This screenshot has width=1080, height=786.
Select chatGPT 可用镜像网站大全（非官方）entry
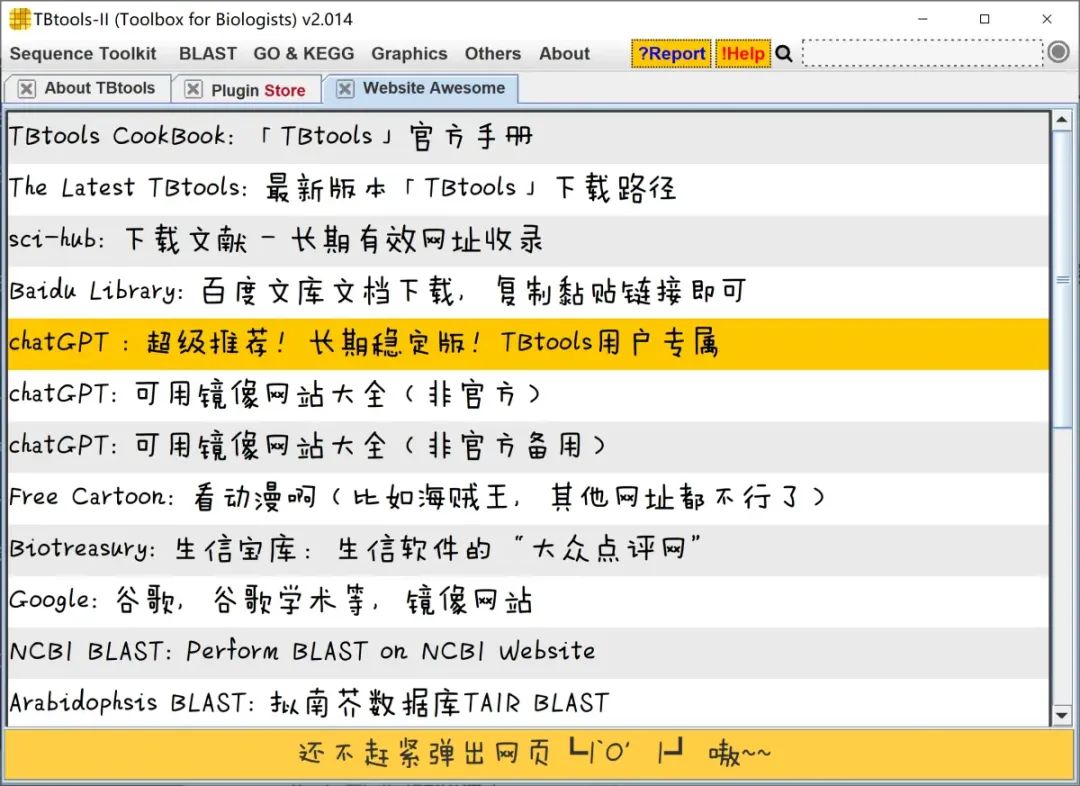click(528, 395)
